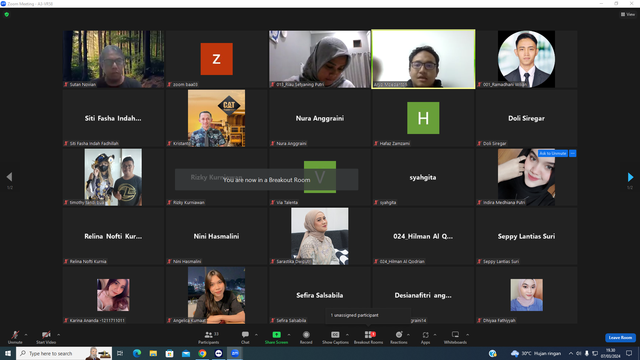Open the Chat panel
The width and height of the screenshot is (640, 360).
click(x=245, y=337)
